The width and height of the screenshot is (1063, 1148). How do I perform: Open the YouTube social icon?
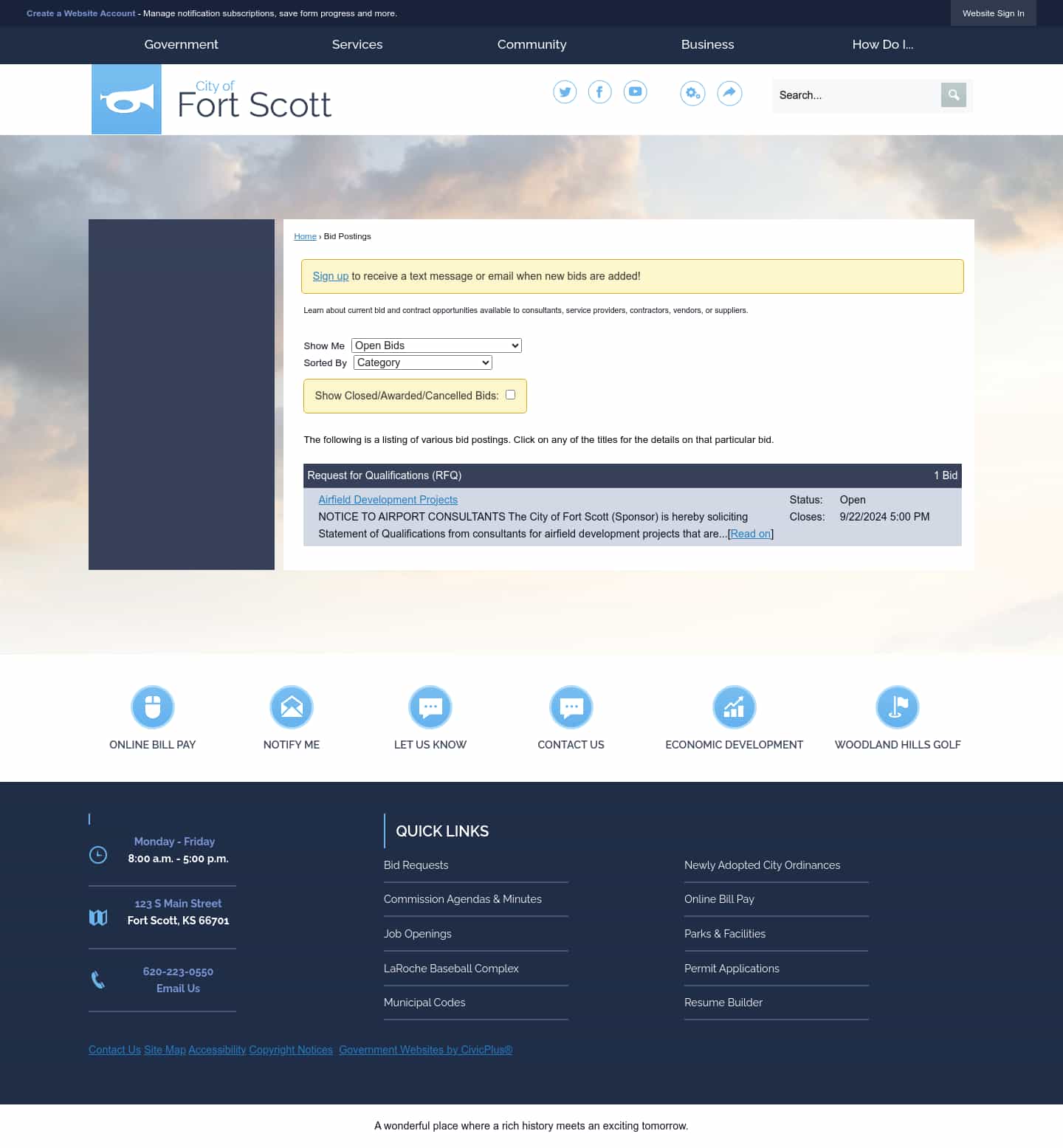point(635,92)
